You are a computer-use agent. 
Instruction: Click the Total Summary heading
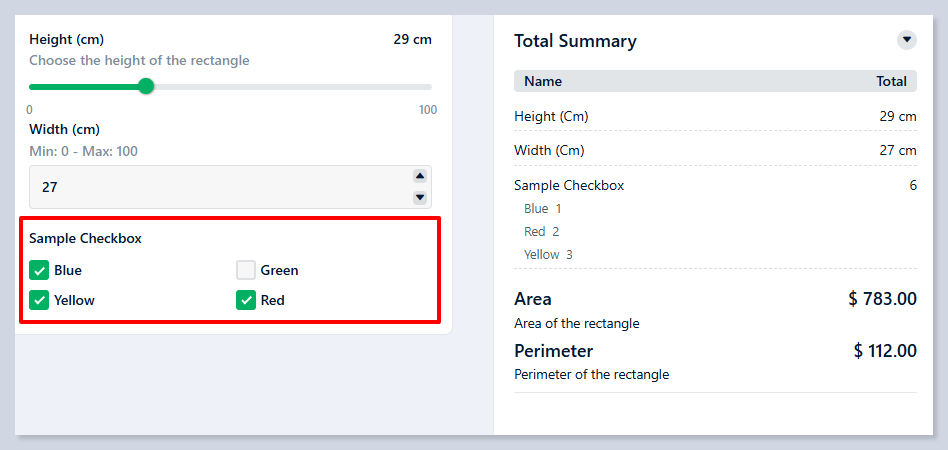pyautogui.click(x=575, y=41)
